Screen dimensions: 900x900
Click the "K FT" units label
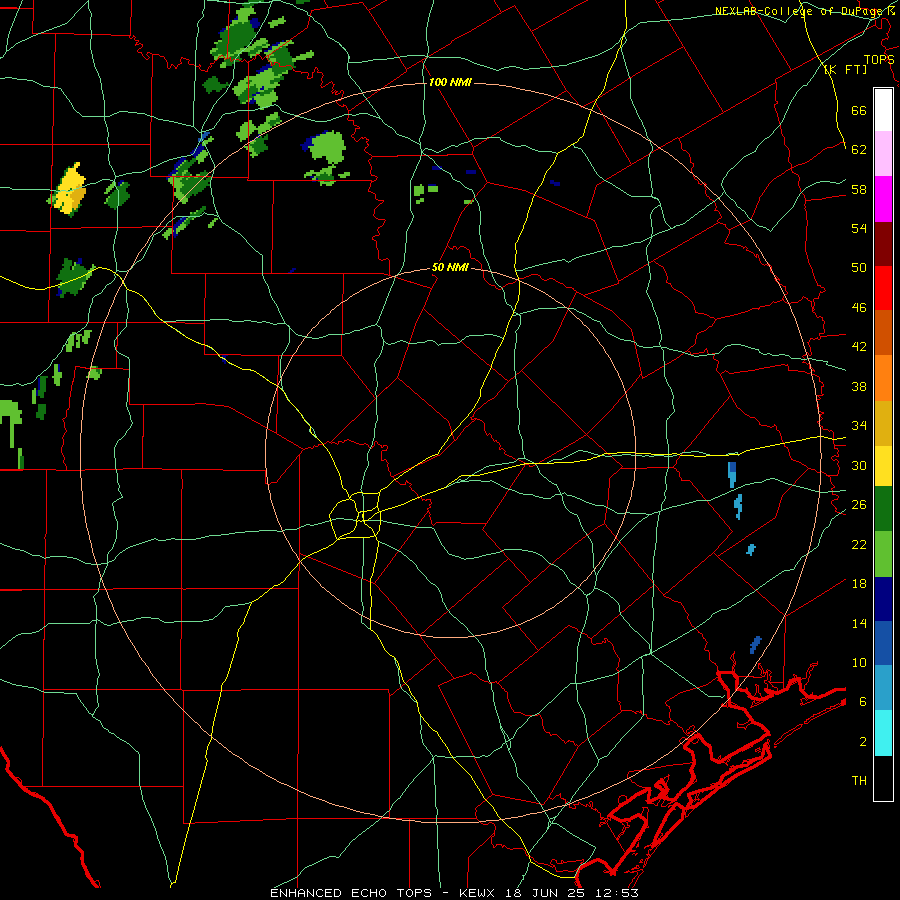click(x=846, y=70)
